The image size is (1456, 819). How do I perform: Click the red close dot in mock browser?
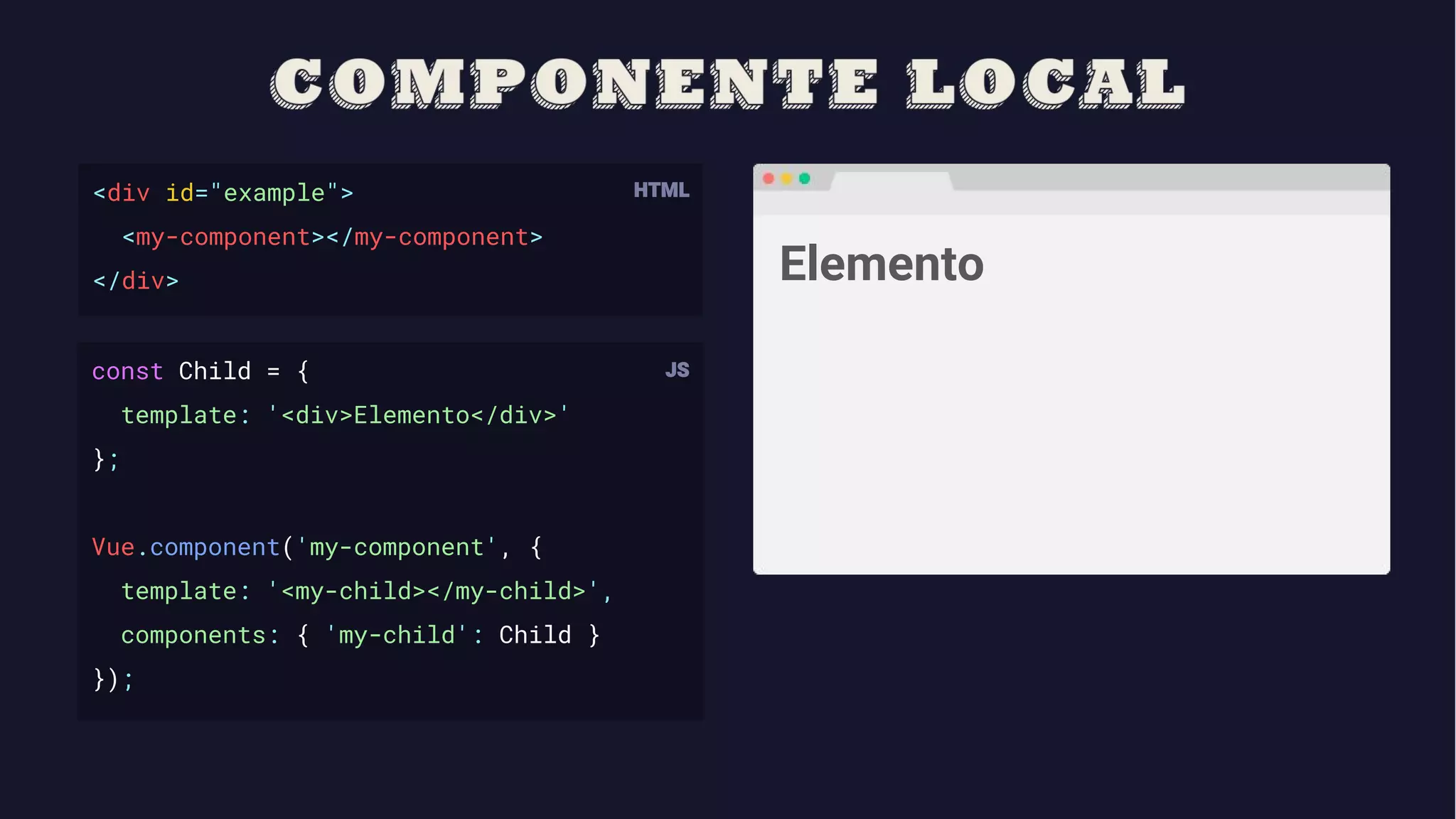coord(769,178)
